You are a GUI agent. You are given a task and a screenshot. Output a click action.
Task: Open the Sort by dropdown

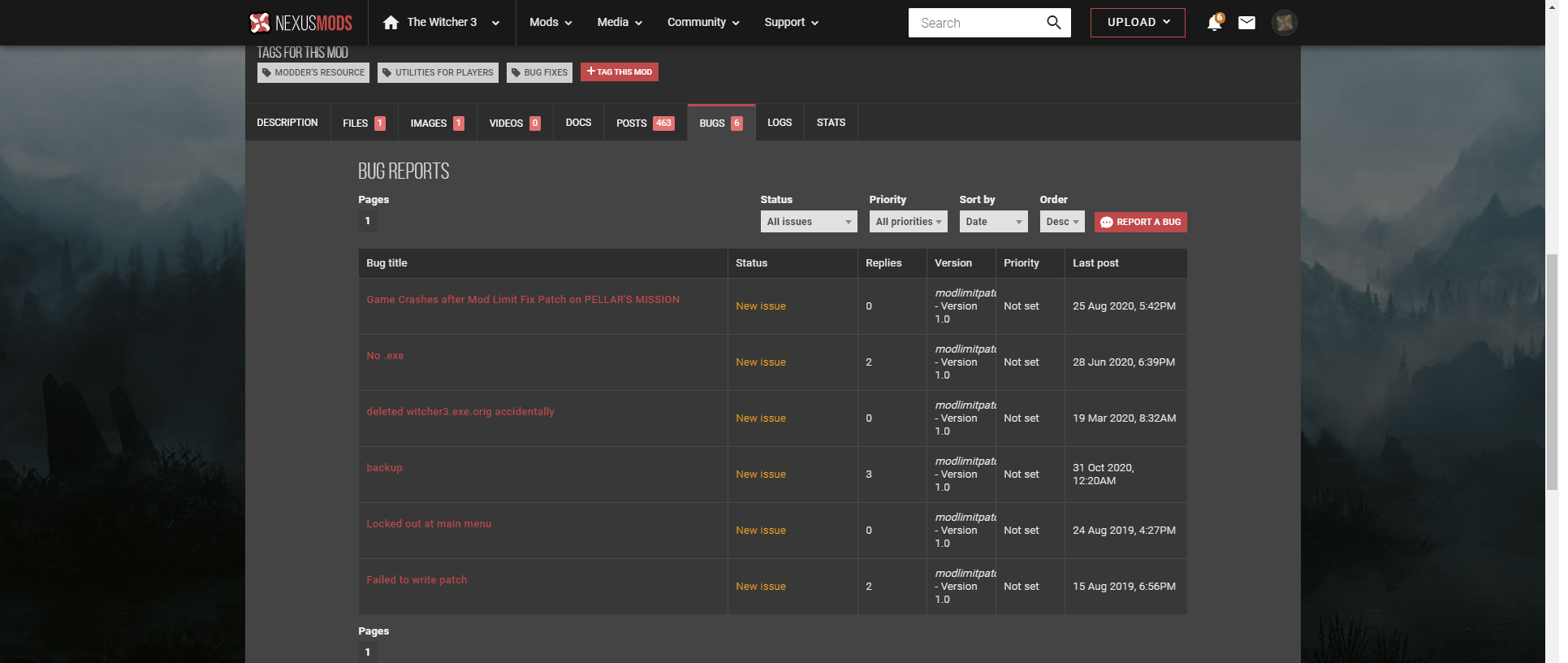coord(993,222)
